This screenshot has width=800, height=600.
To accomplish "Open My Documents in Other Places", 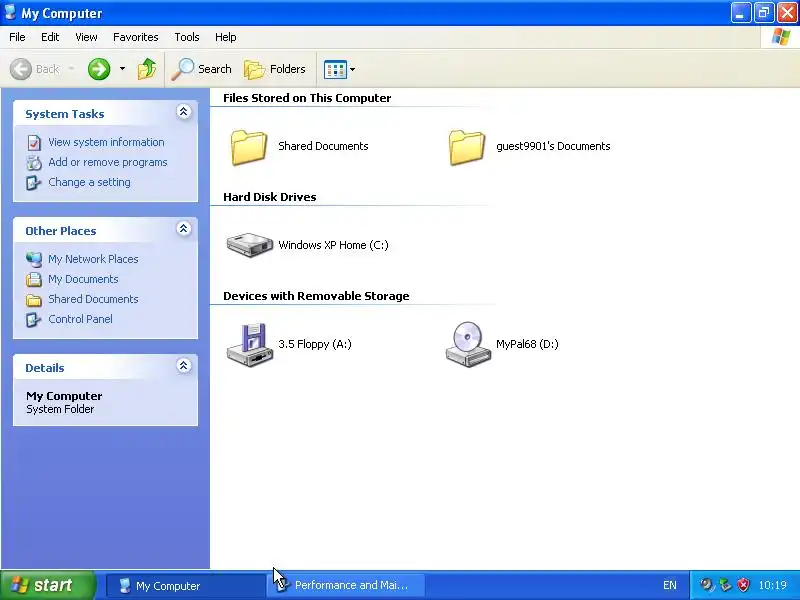I will (83, 279).
